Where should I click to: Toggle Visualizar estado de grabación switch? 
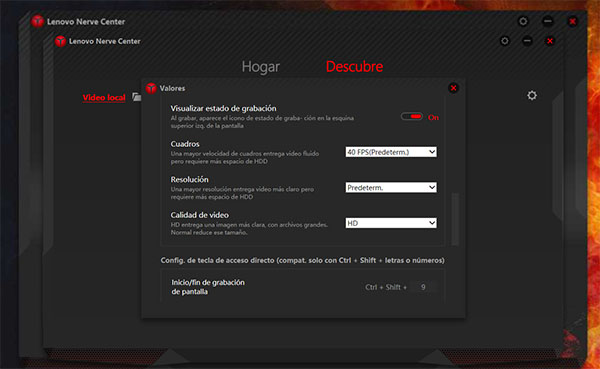coord(412,116)
